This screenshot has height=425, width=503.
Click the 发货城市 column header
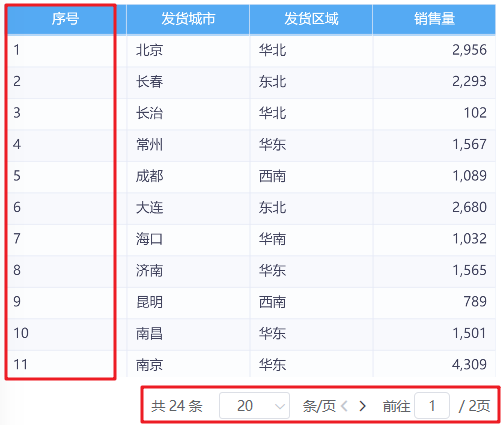click(188, 19)
